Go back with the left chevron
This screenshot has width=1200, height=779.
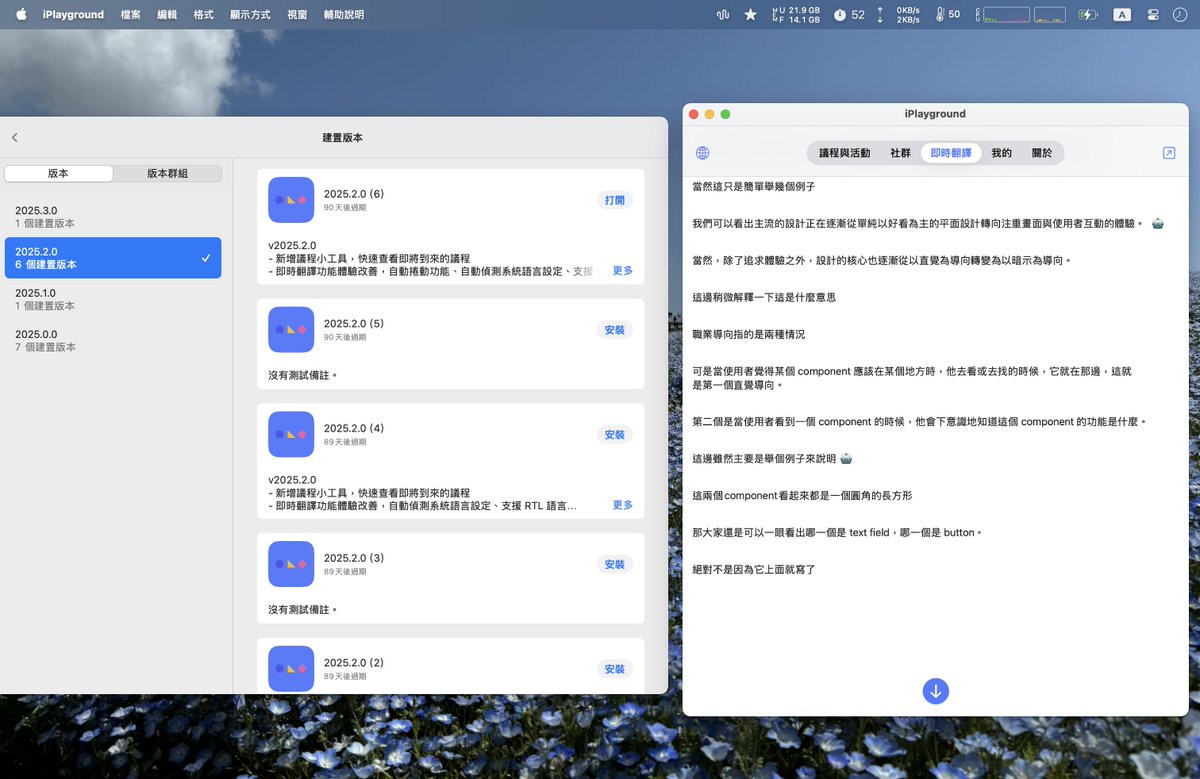15,137
